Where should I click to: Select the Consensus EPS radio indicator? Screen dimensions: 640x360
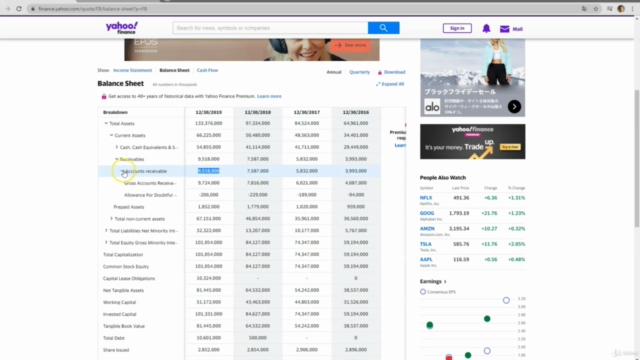click(x=423, y=291)
